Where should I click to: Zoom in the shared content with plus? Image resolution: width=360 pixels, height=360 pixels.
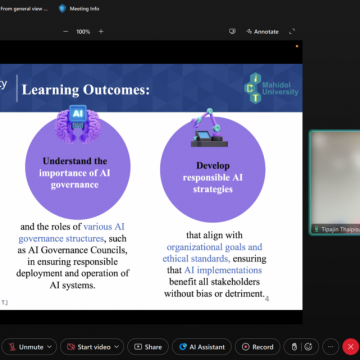[101, 32]
